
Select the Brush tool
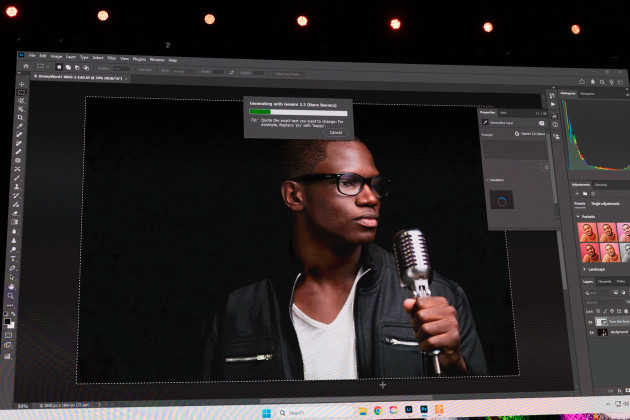coord(18,178)
